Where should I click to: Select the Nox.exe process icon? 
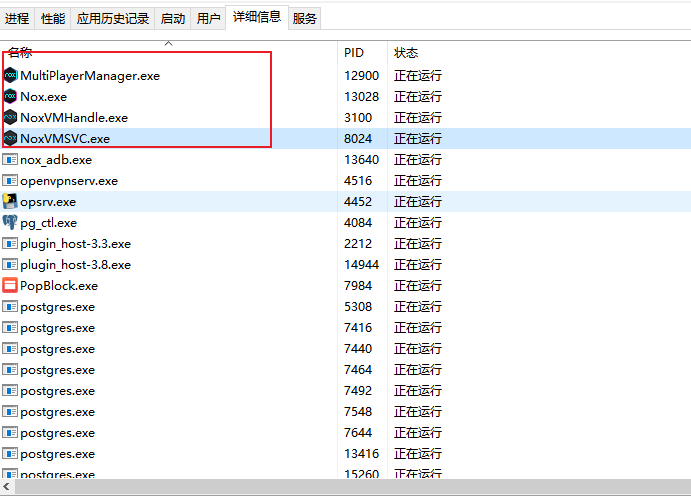point(10,96)
